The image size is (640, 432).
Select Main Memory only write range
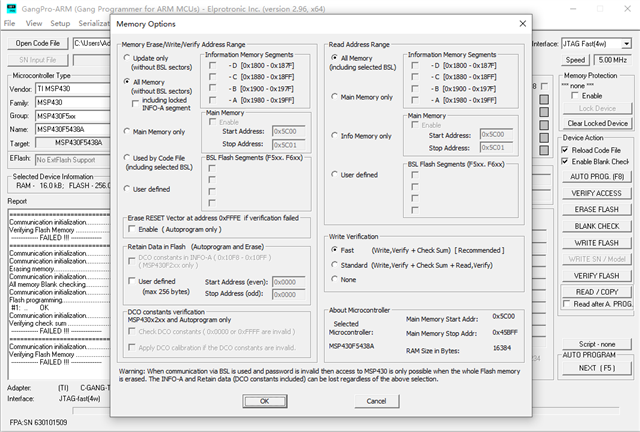coord(127,131)
